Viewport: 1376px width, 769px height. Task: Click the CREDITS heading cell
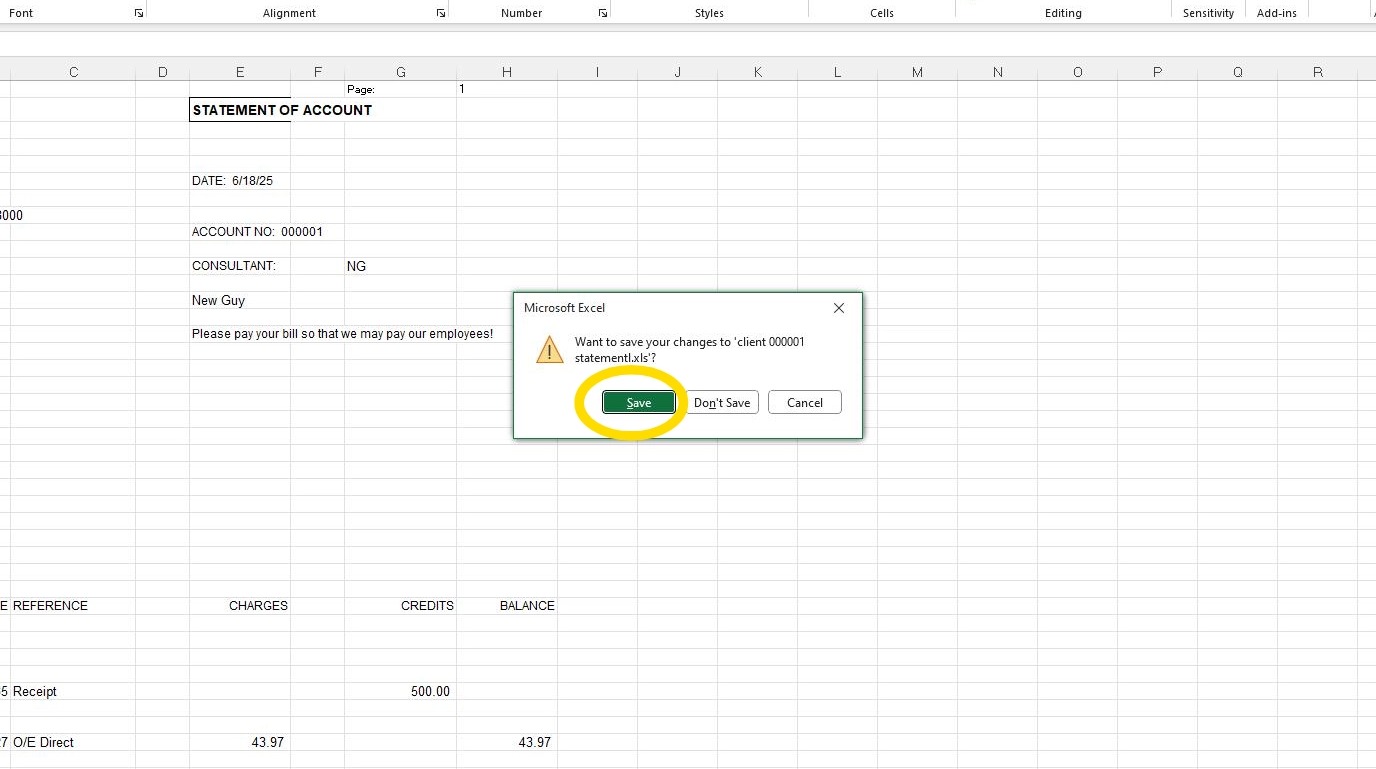(400, 606)
